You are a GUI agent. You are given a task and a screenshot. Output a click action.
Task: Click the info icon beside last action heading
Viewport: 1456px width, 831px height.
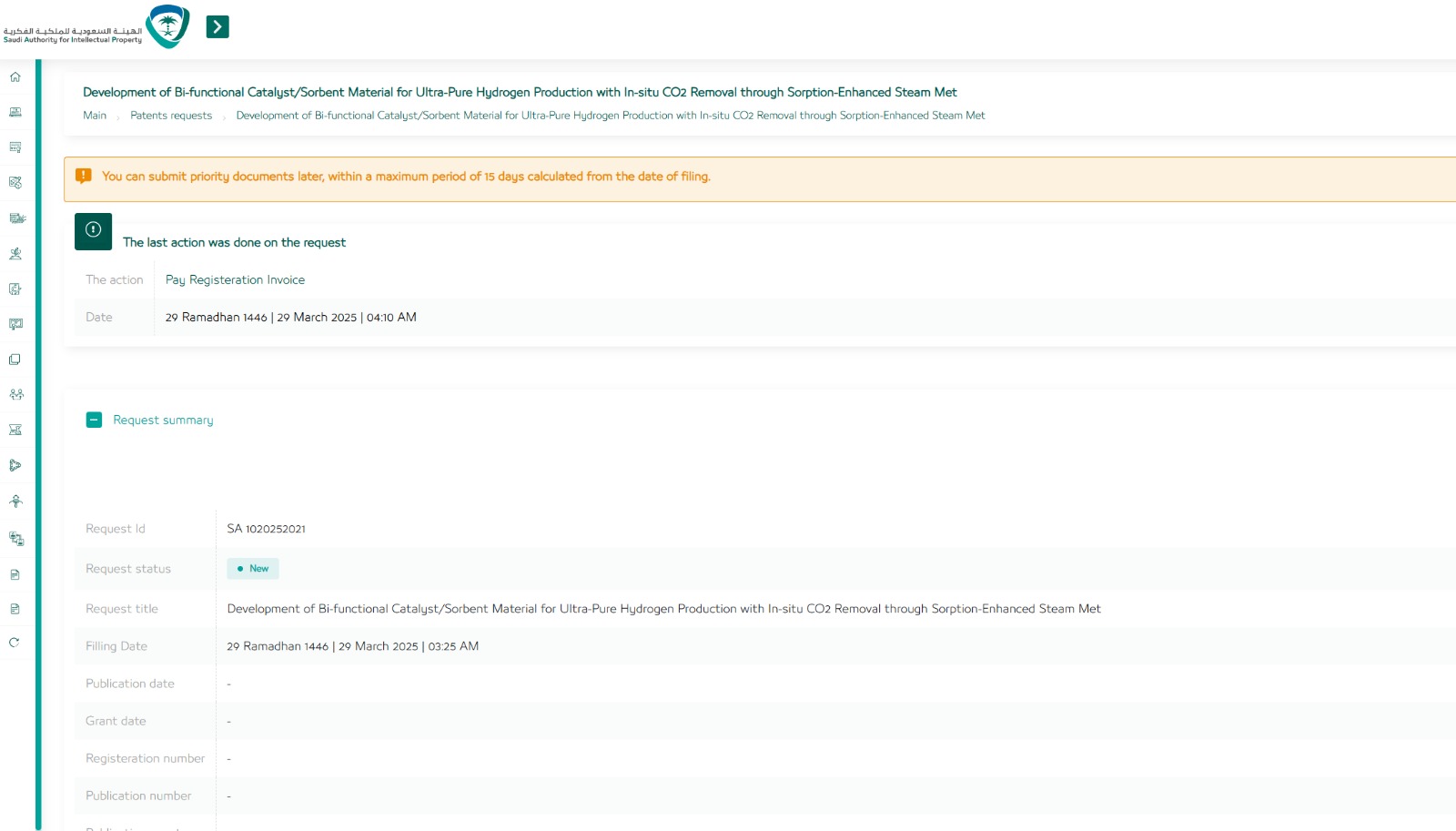pyautogui.click(x=93, y=231)
